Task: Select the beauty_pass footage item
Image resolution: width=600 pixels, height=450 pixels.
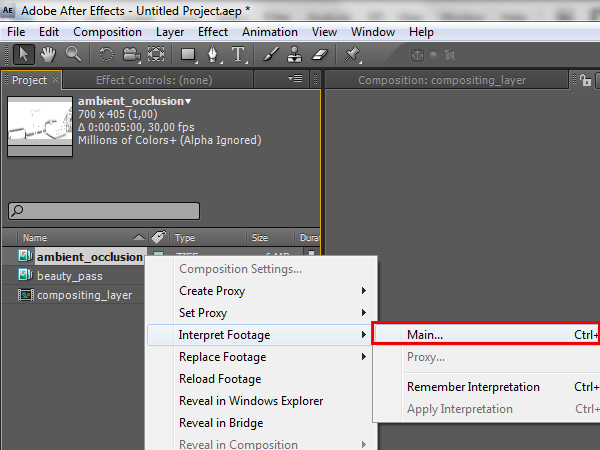Action: click(x=69, y=276)
